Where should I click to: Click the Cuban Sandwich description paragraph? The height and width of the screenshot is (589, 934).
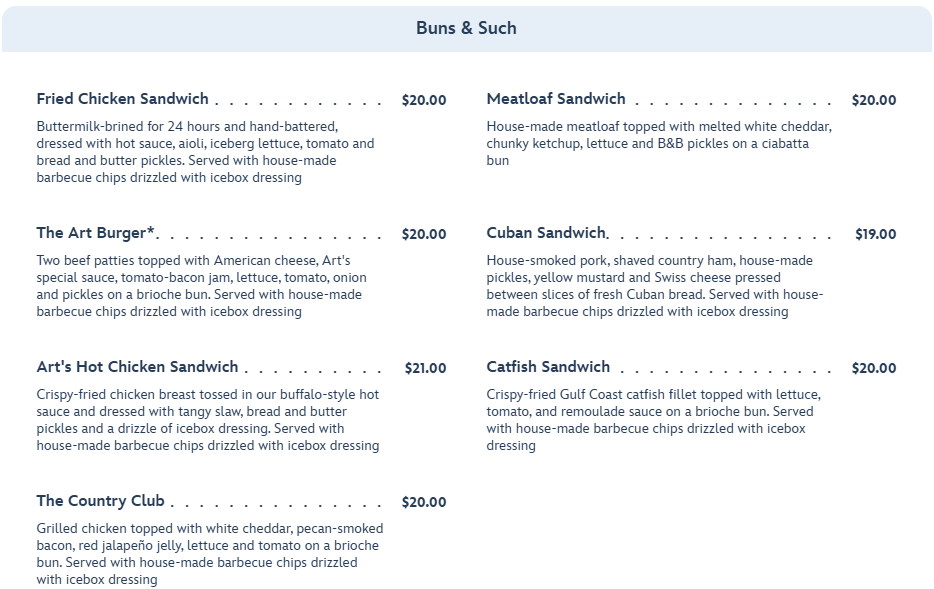pyautogui.click(x=654, y=286)
